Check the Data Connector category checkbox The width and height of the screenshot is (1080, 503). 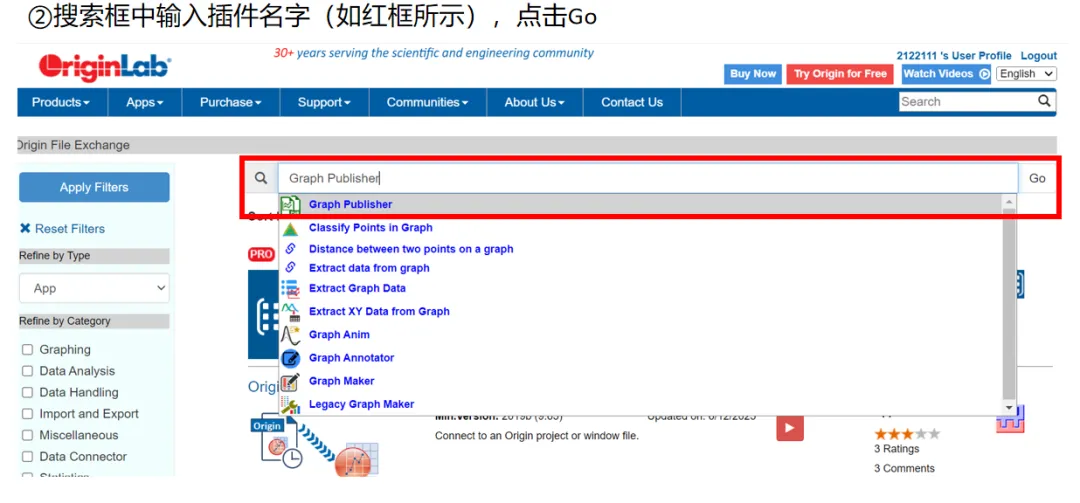[28, 457]
